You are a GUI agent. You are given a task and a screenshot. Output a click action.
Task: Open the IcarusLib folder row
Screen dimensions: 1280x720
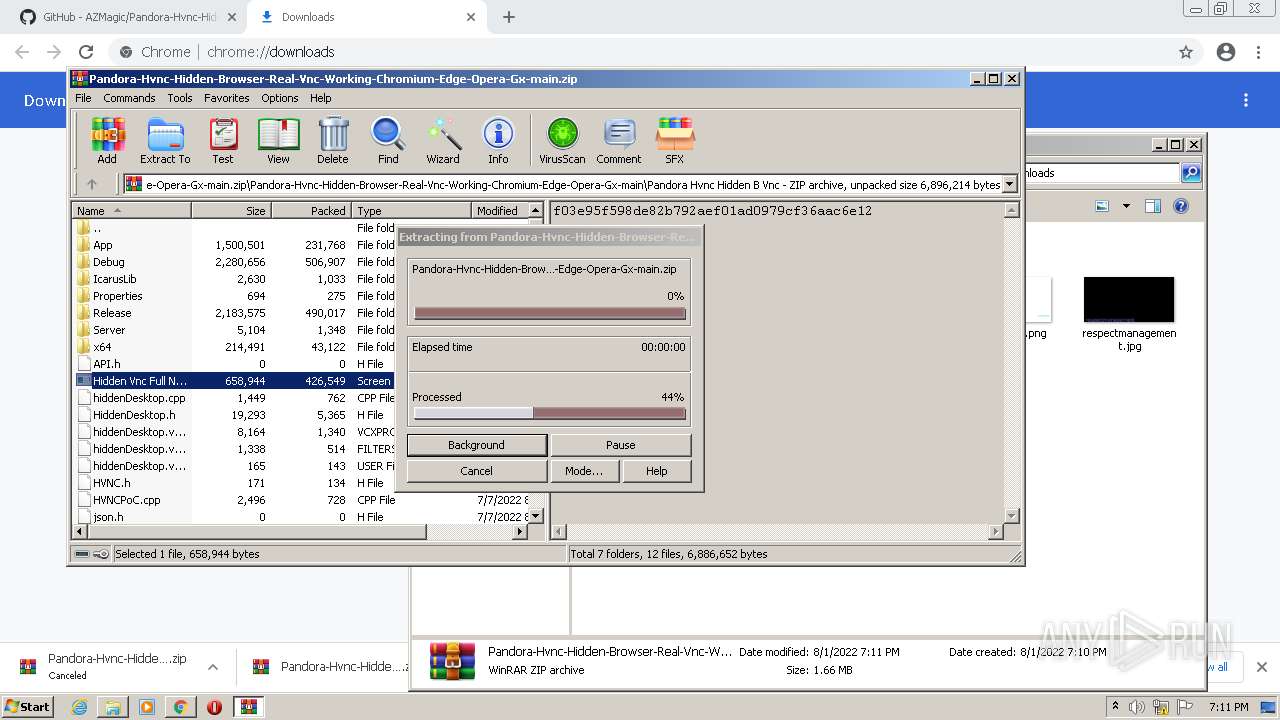pyautogui.click(x=235, y=279)
